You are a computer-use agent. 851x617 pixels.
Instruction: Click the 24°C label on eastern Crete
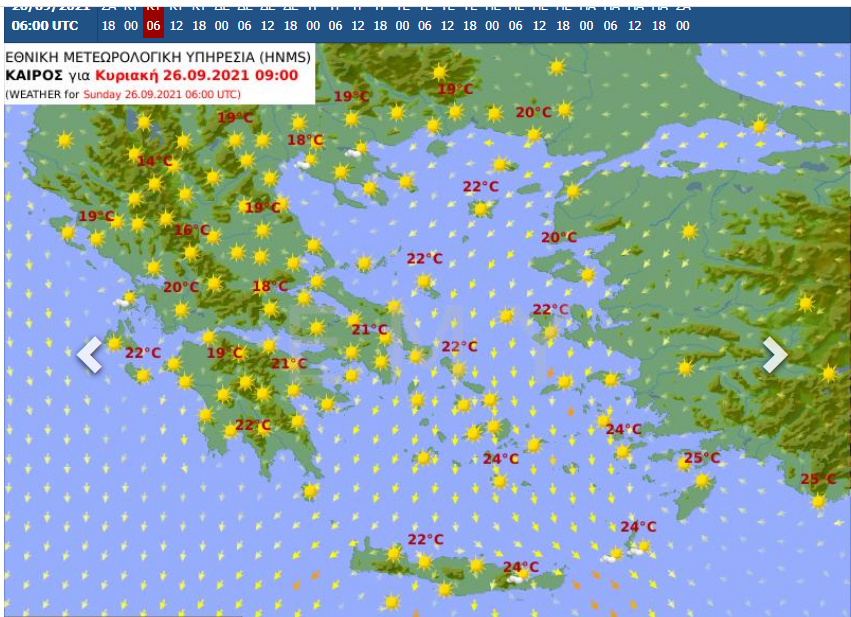[520, 567]
